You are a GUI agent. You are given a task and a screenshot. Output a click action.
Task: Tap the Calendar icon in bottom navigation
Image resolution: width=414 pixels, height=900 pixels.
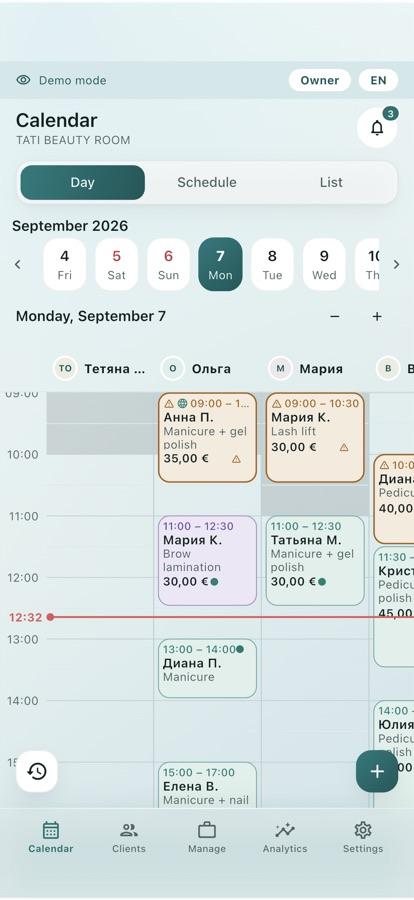tap(51, 830)
